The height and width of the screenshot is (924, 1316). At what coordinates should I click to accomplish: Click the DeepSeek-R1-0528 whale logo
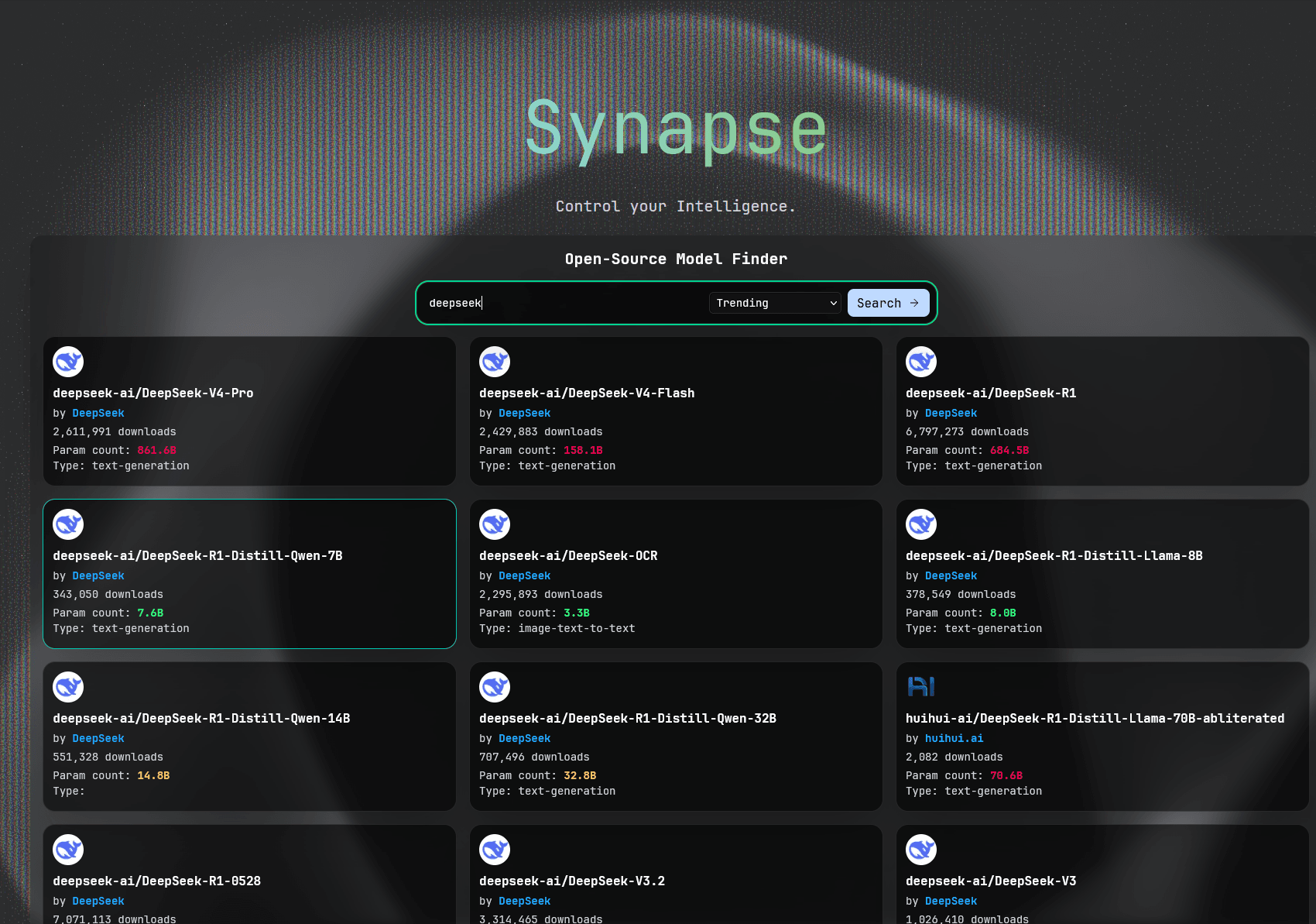click(x=68, y=850)
